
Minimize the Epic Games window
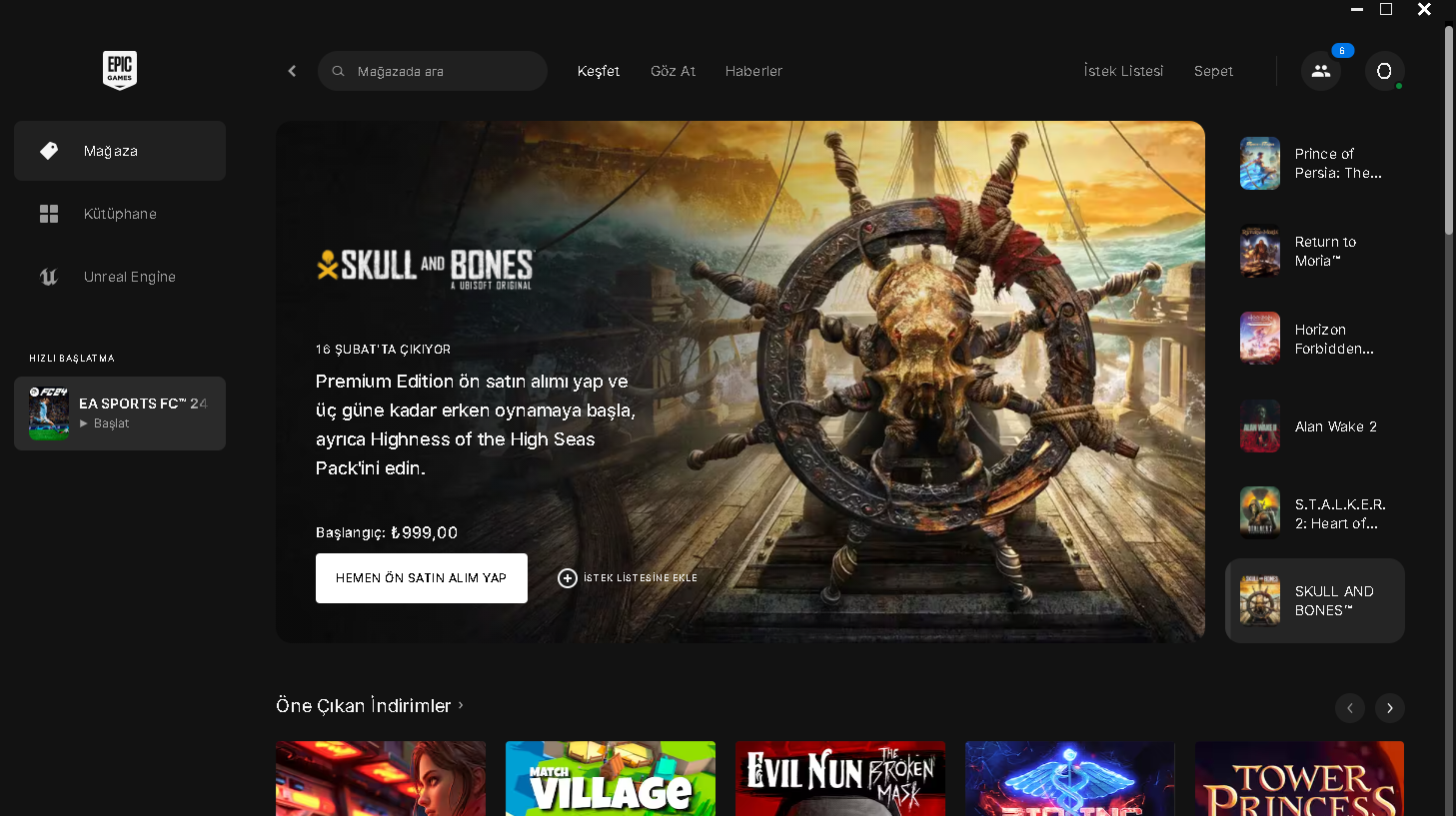coord(1357,9)
